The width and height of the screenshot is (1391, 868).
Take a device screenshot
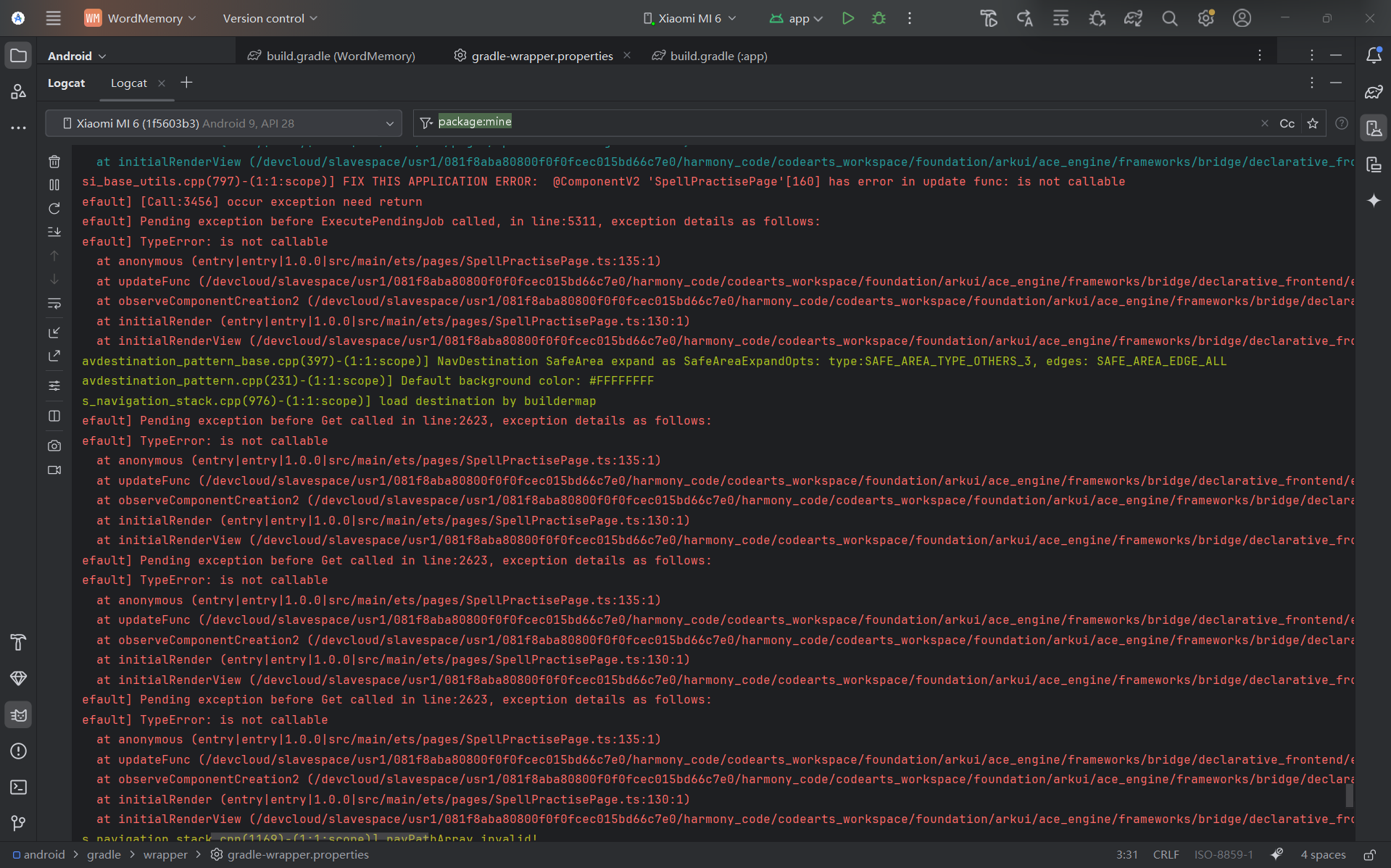[x=54, y=446]
